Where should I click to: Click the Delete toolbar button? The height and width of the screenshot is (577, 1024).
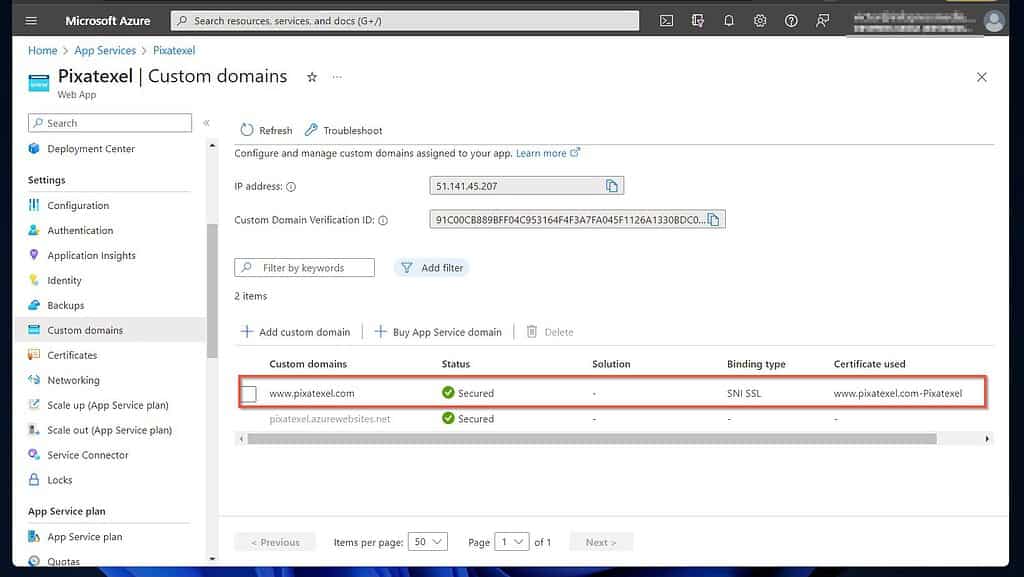550,332
